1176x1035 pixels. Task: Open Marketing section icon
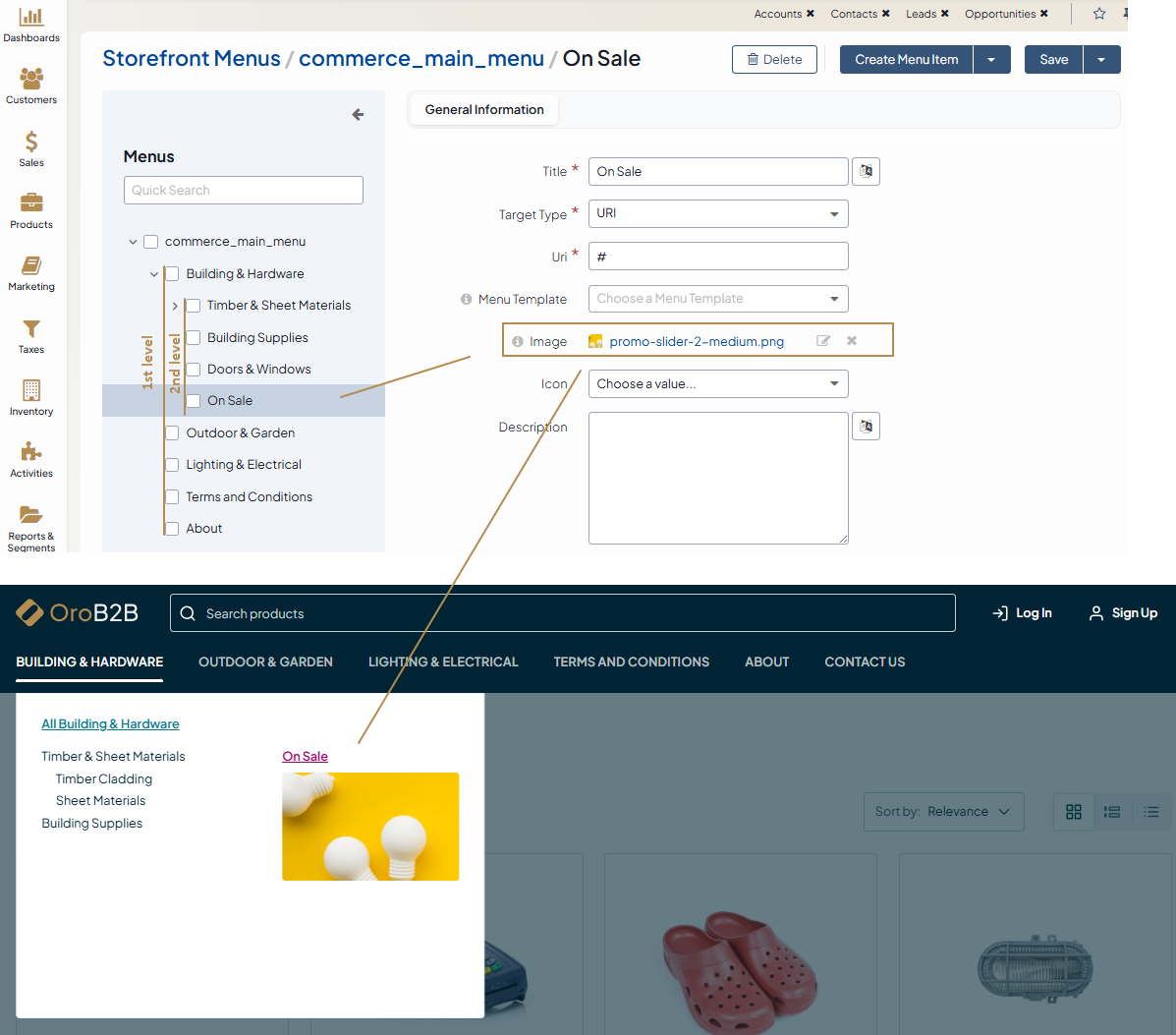click(x=31, y=273)
